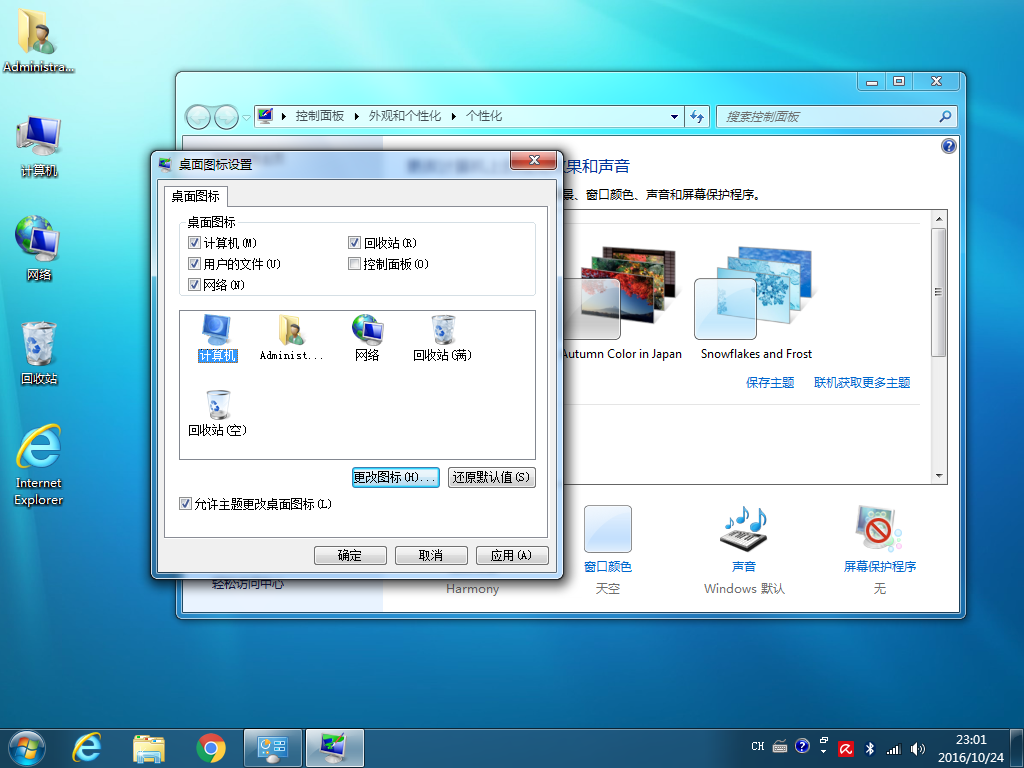
Task: Click the 确定 button
Action: click(350, 555)
